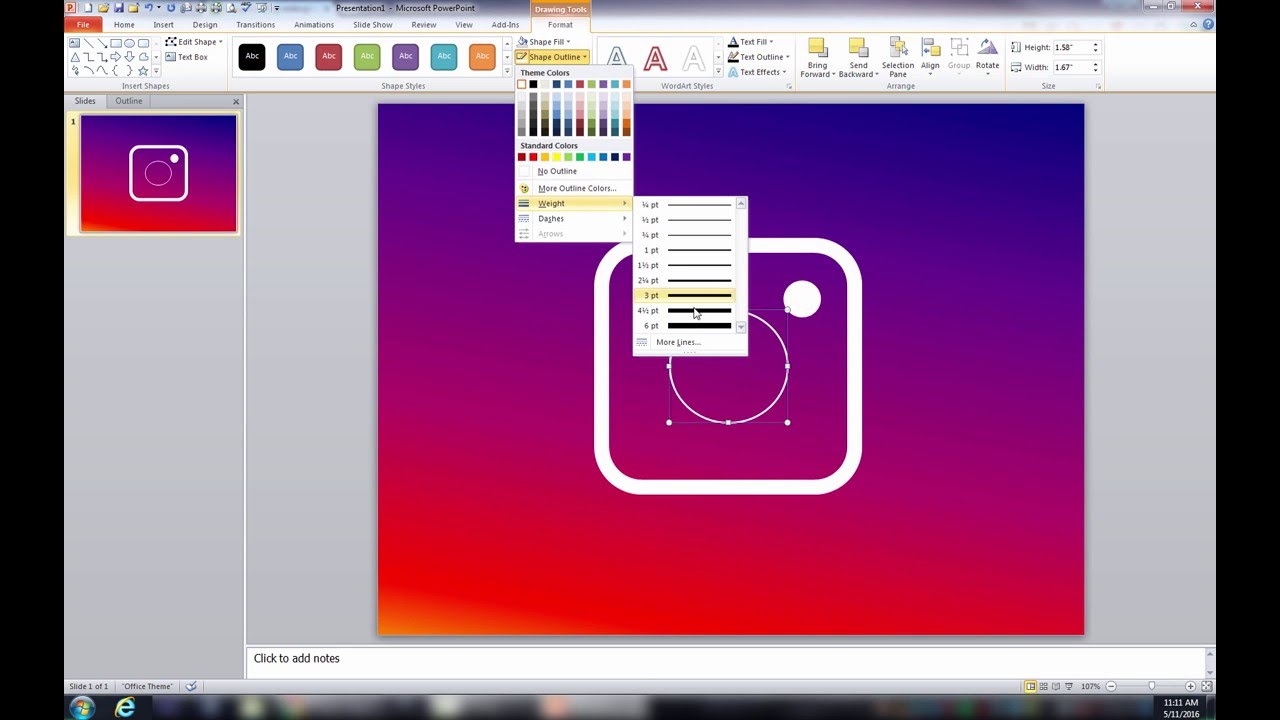Screen dimensions: 1280x720
Task: Select the 4½ pt line weight
Action: 685,310
